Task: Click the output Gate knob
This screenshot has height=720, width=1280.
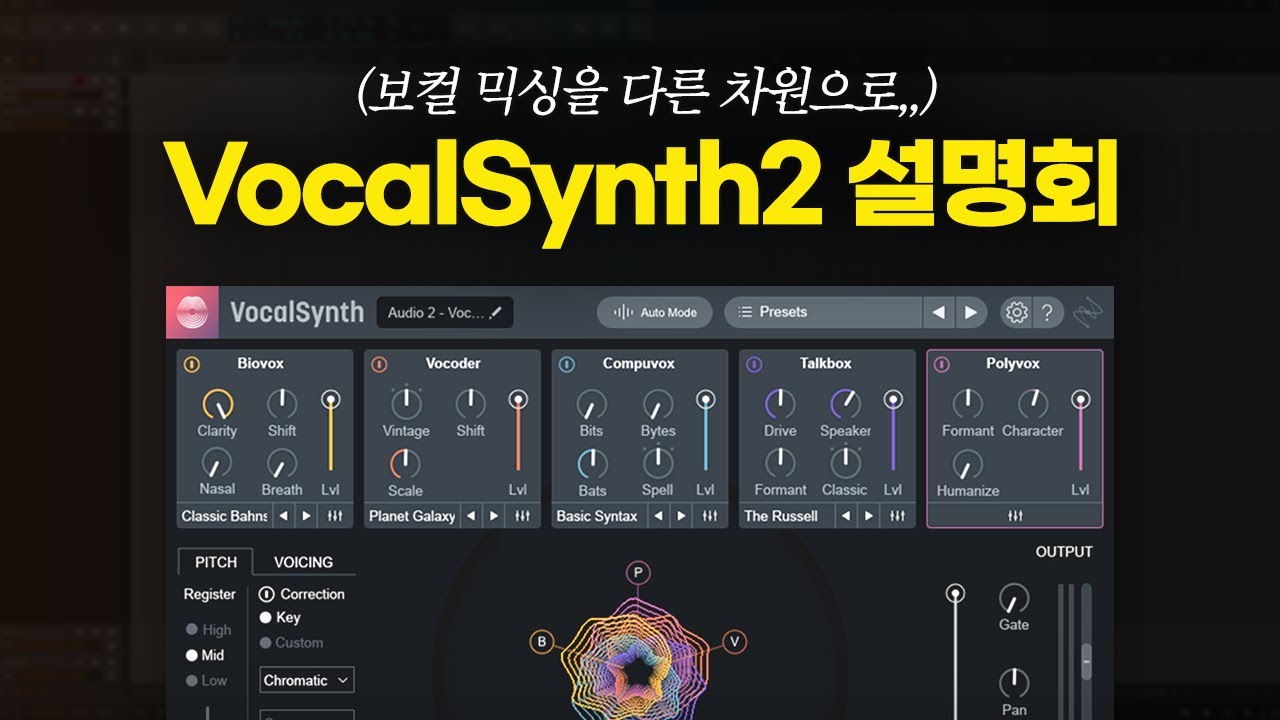Action: (x=1014, y=598)
